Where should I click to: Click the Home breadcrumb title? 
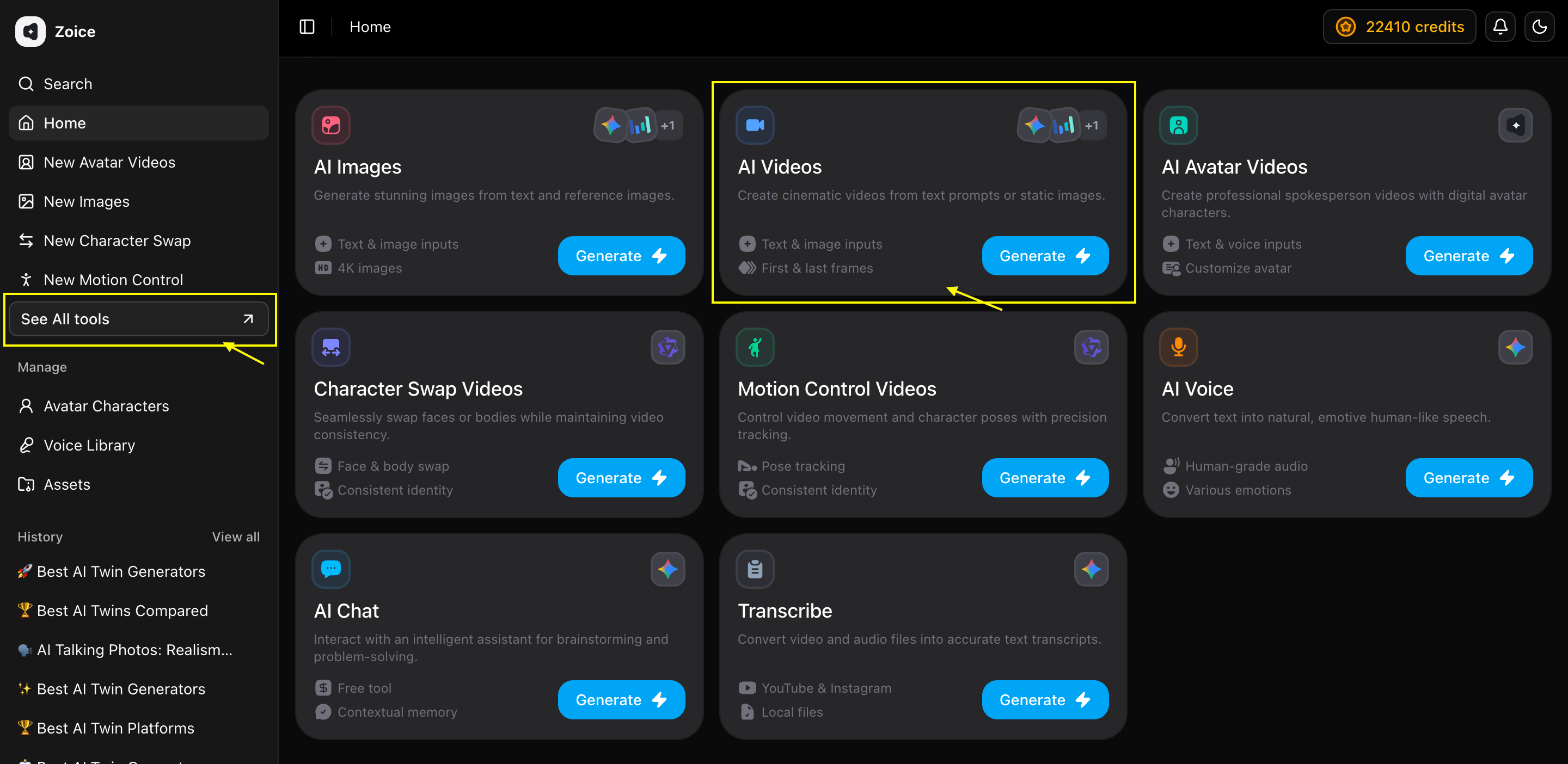(x=370, y=27)
